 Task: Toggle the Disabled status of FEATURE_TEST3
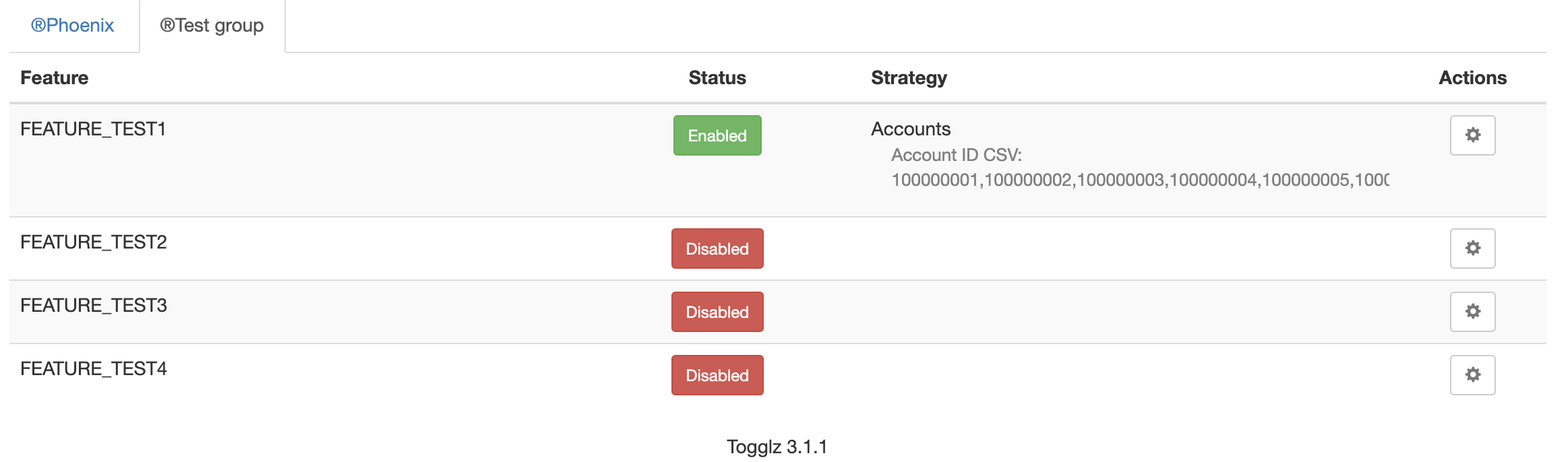[717, 311]
